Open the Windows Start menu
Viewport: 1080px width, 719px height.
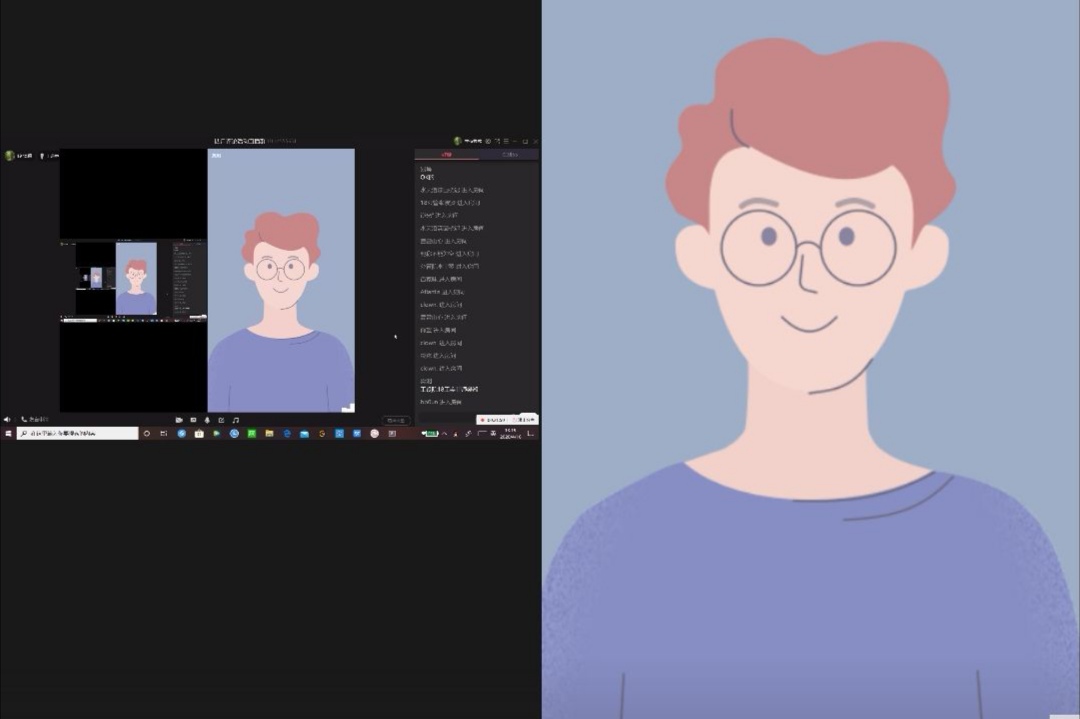8,434
